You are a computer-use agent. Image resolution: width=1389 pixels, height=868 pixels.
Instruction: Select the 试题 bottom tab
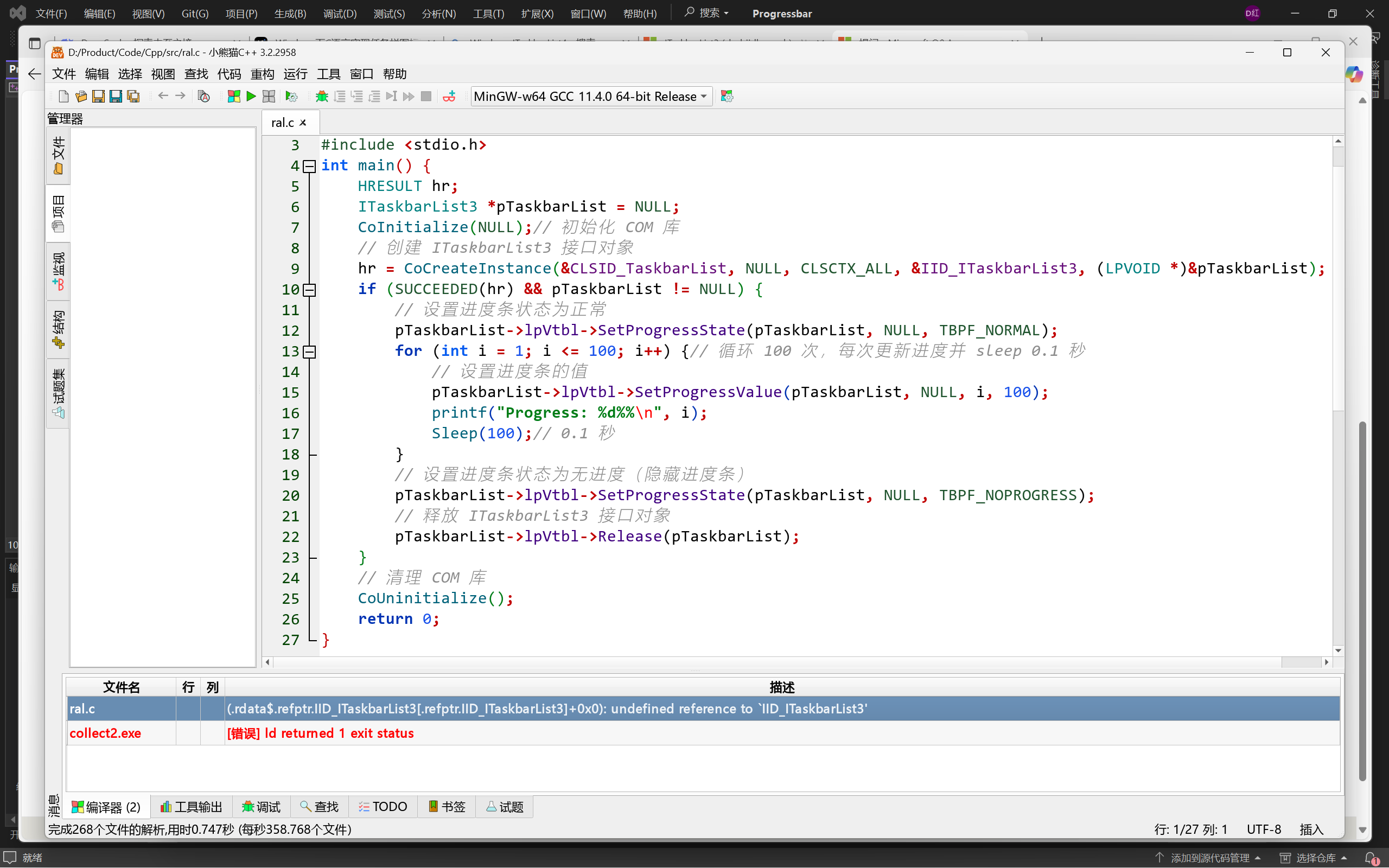505,807
